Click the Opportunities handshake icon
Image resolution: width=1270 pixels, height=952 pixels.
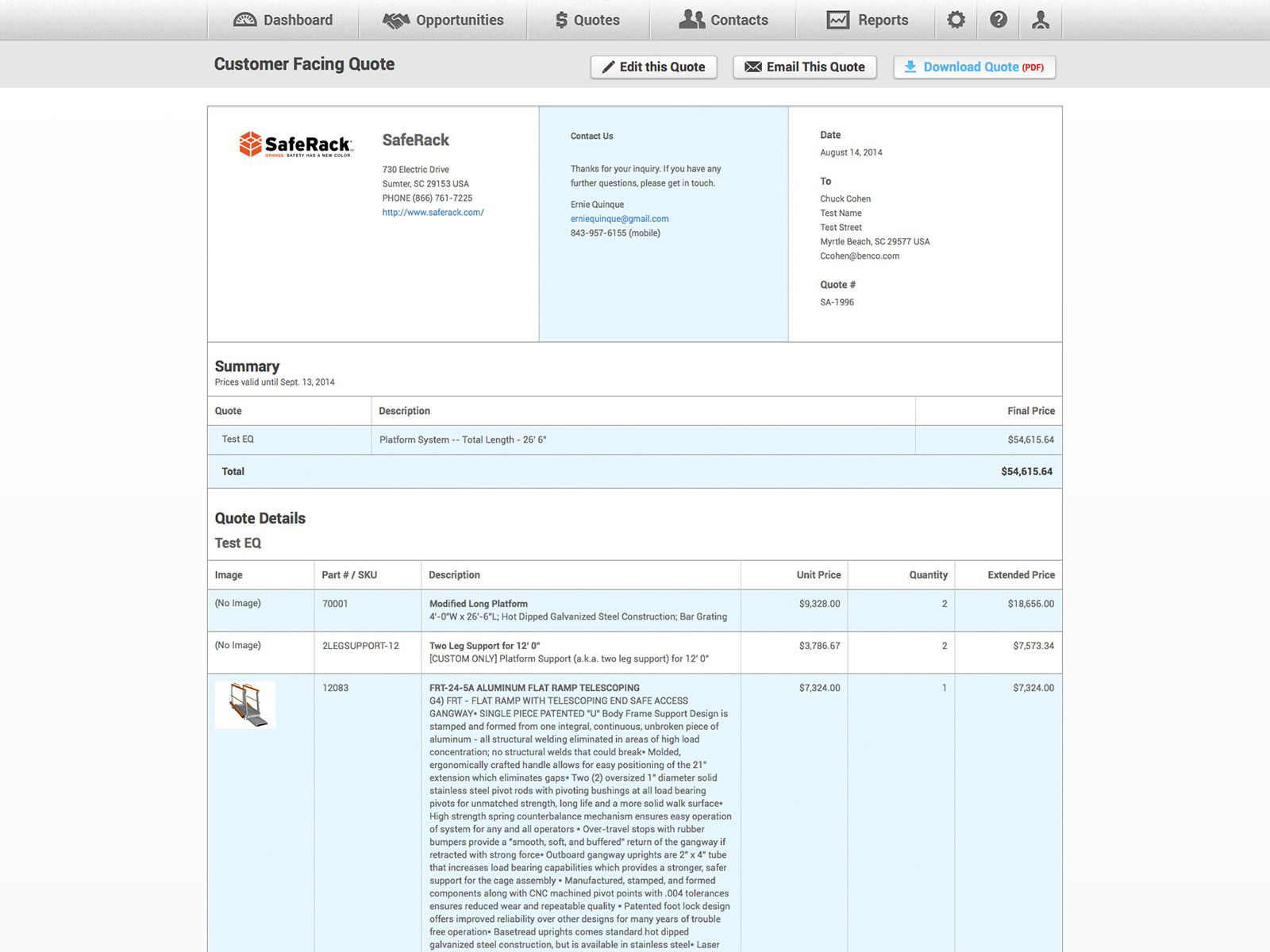396,20
